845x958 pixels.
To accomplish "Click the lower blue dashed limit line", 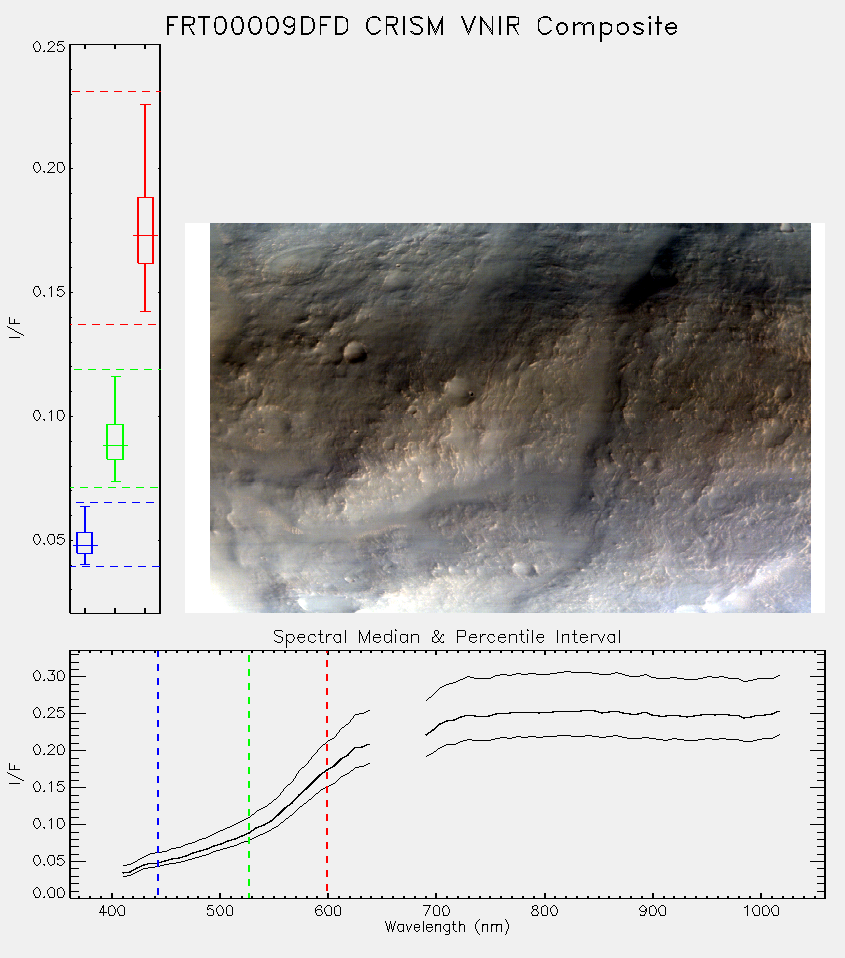I will click(x=115, y=566).
